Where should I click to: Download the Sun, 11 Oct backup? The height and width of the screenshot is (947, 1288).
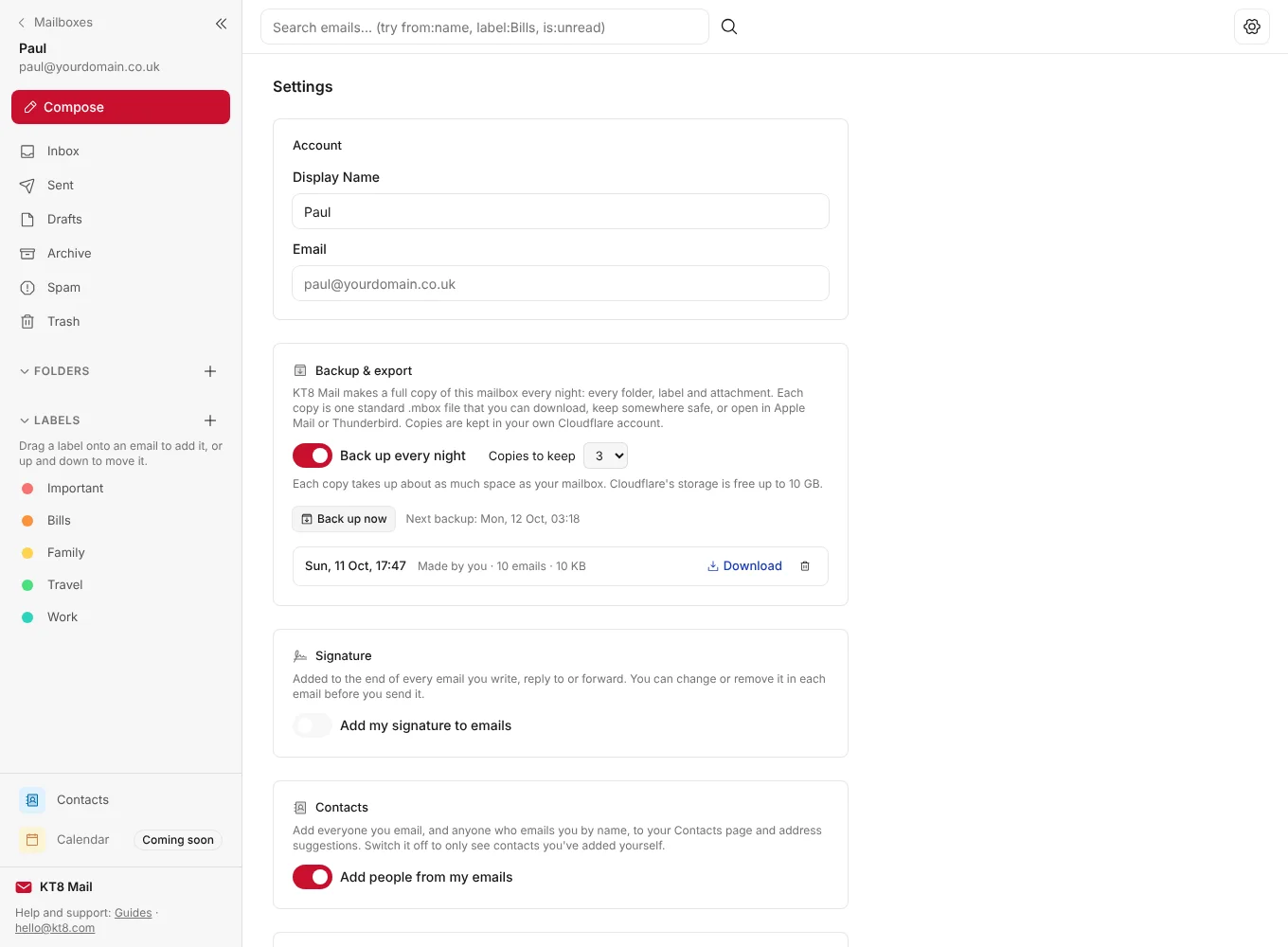point(744,566)
